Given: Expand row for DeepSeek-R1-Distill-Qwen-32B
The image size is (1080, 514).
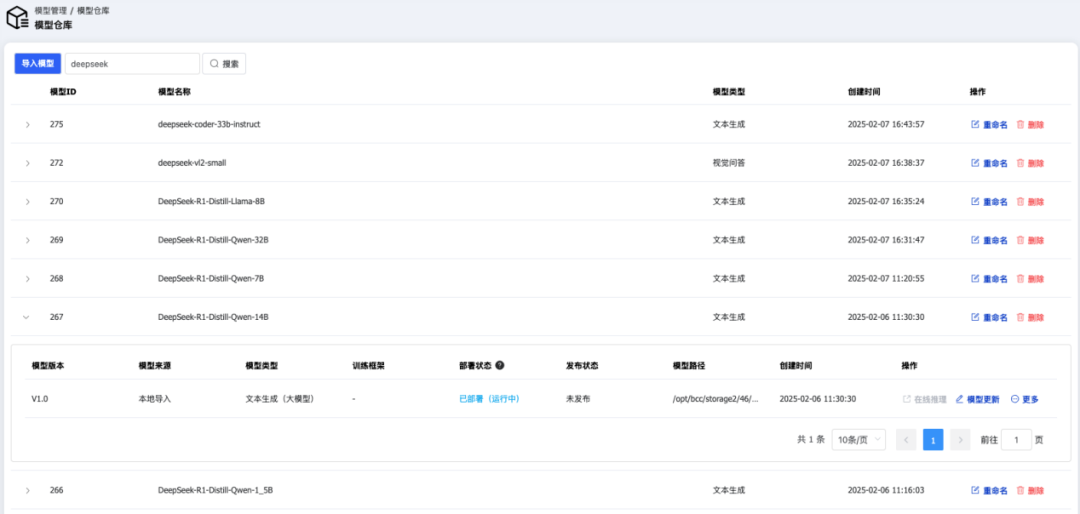Looking at the screenshot, I should [27, 240].
